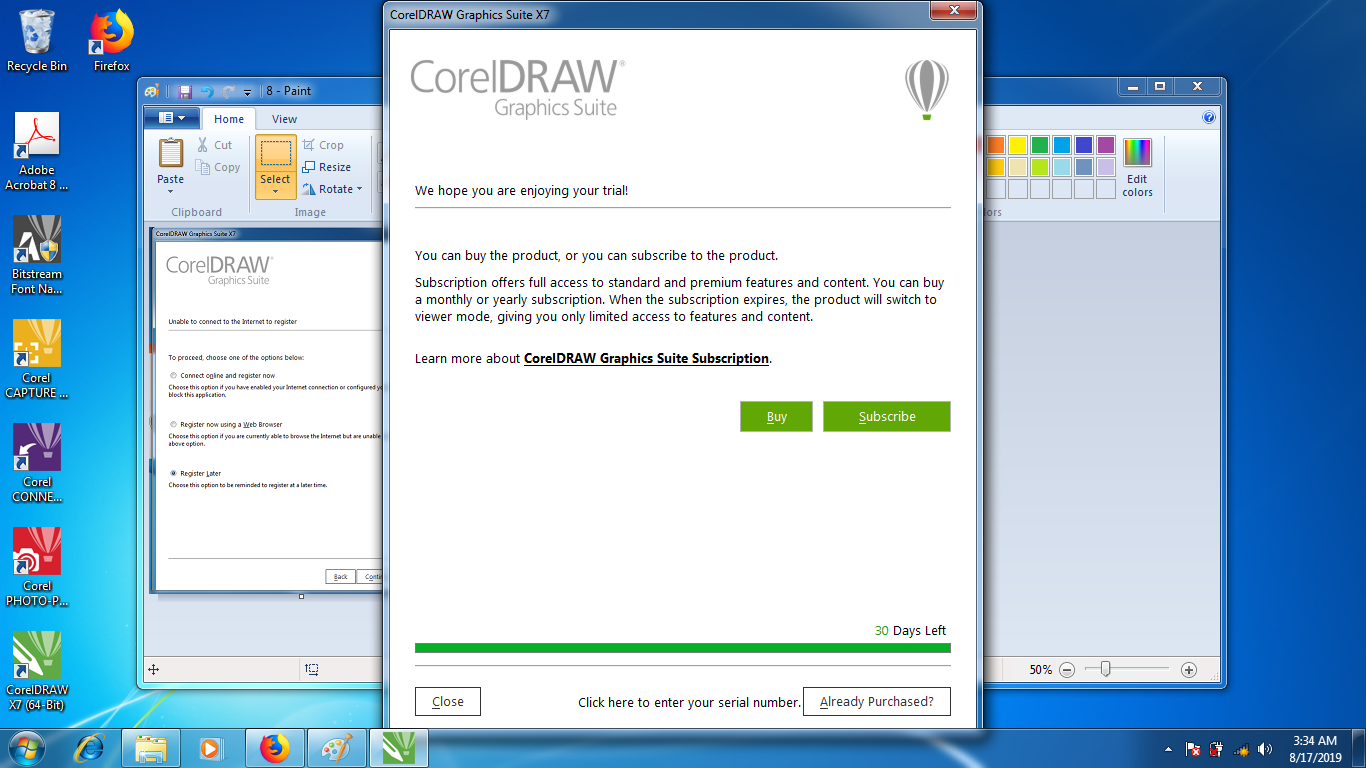Viewport: 1366px width, 768px height.
Task: Switch to Firefox on the taskbar
Action: (x=275, y=748)
